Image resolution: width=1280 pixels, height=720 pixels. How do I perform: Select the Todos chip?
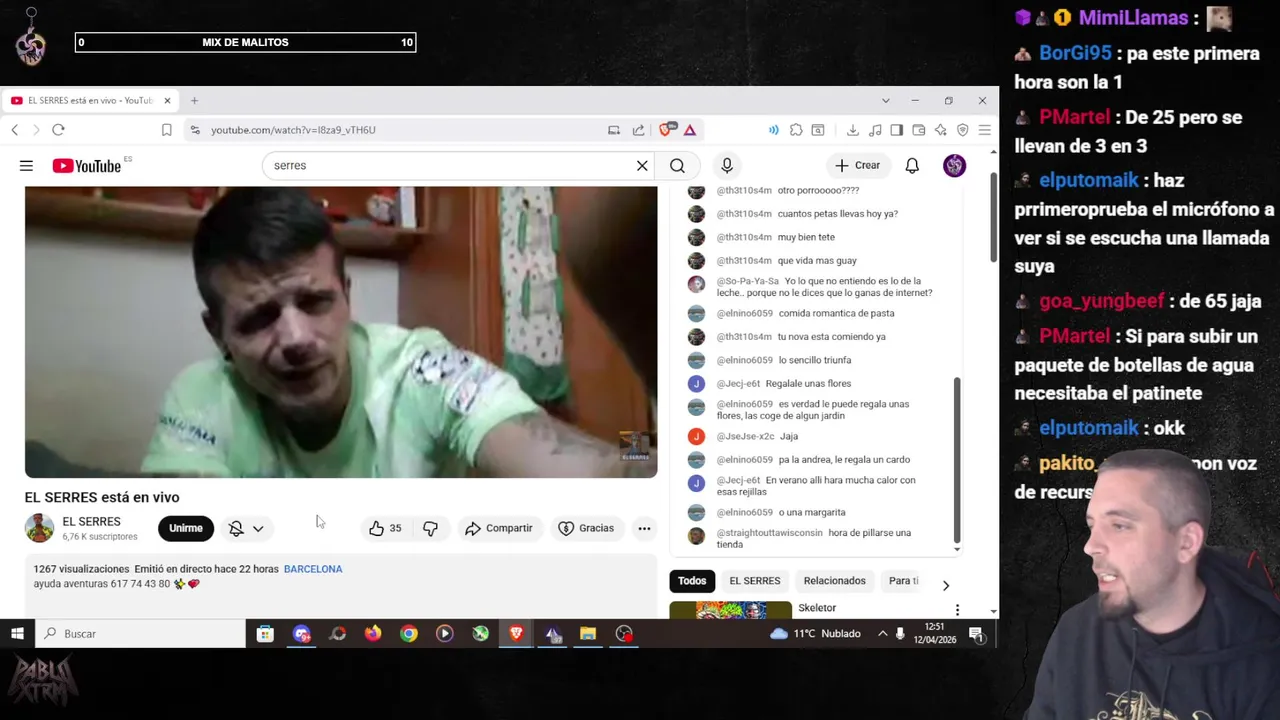[x=692, y=581]
